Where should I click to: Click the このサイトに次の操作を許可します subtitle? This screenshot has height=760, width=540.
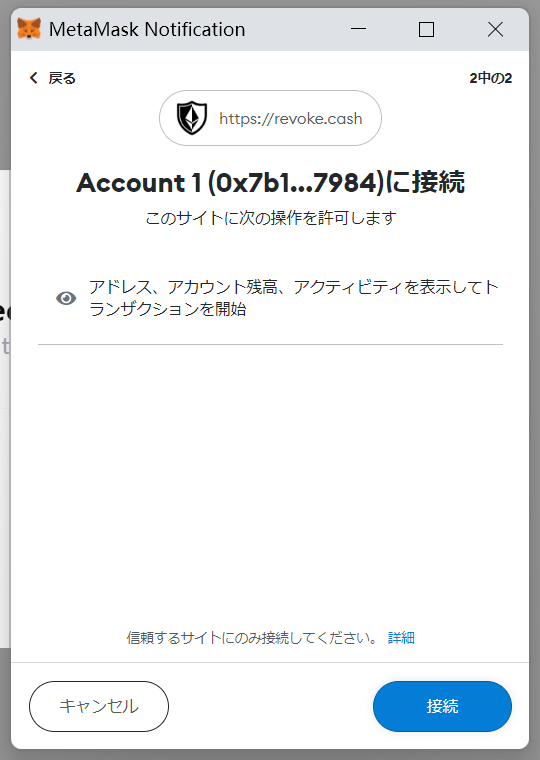pos(270,218)
